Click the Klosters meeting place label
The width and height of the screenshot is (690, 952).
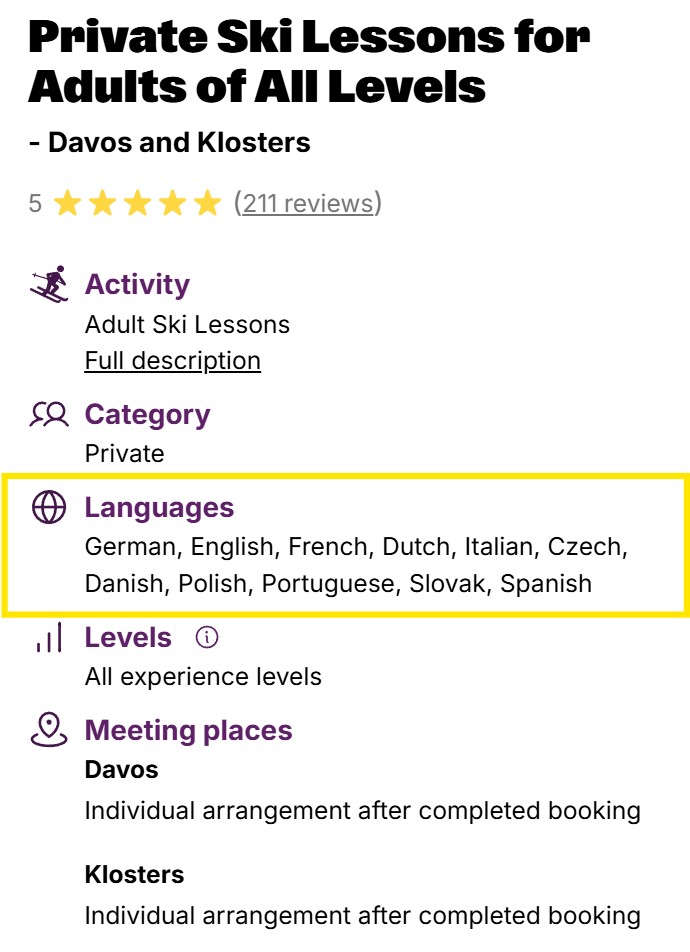[134, 875]
